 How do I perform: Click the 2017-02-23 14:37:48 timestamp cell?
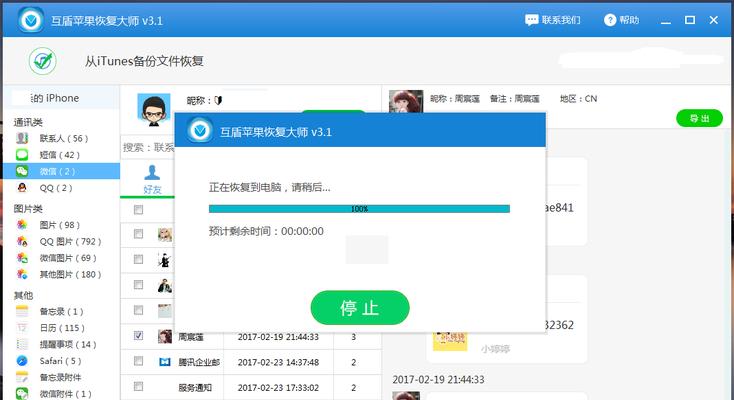pyautogui.click(x=278, y=362)
